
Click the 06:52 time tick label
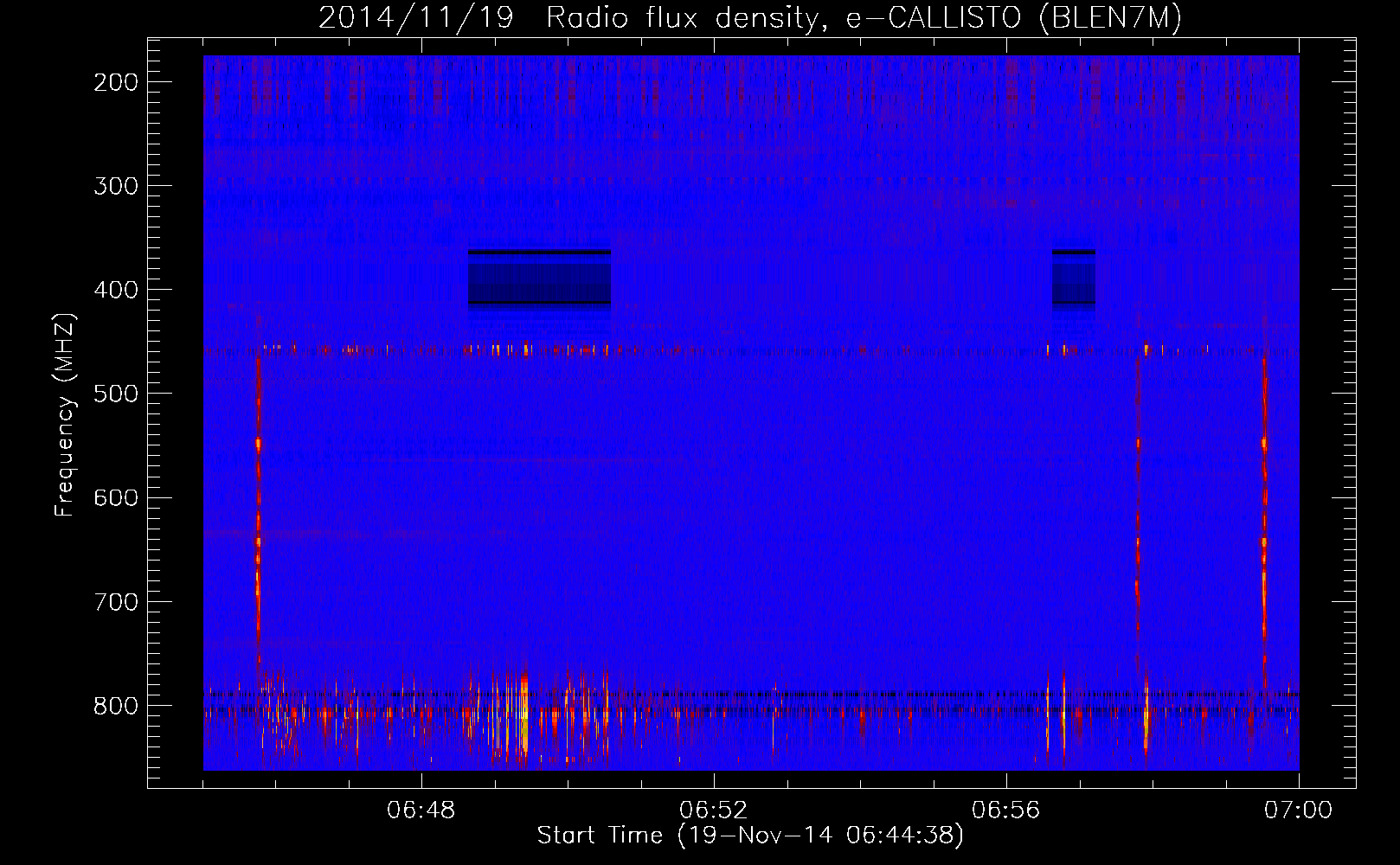point(714,811)
